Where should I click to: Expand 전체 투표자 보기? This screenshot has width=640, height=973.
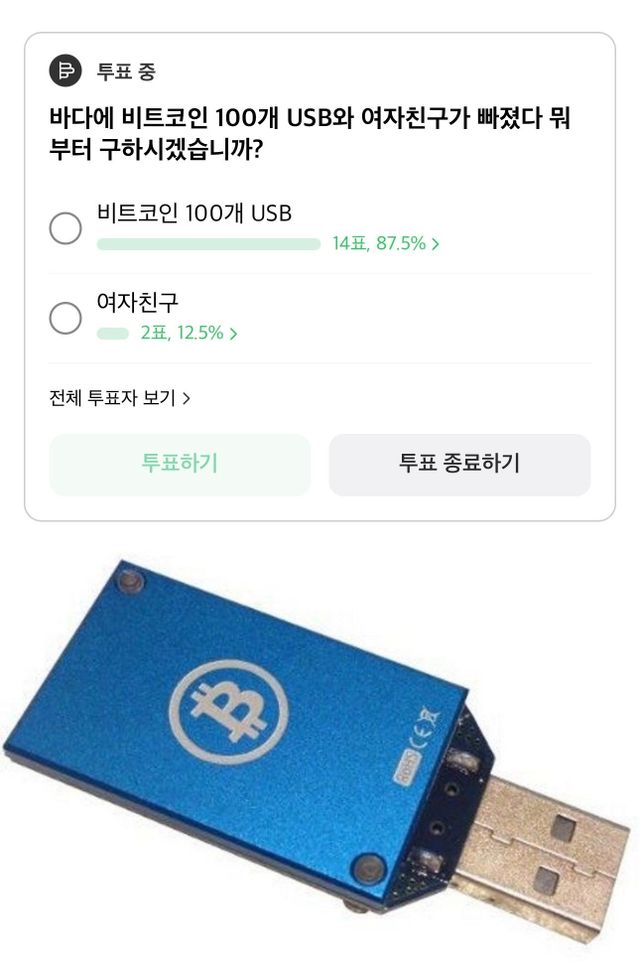coord(120,398)
